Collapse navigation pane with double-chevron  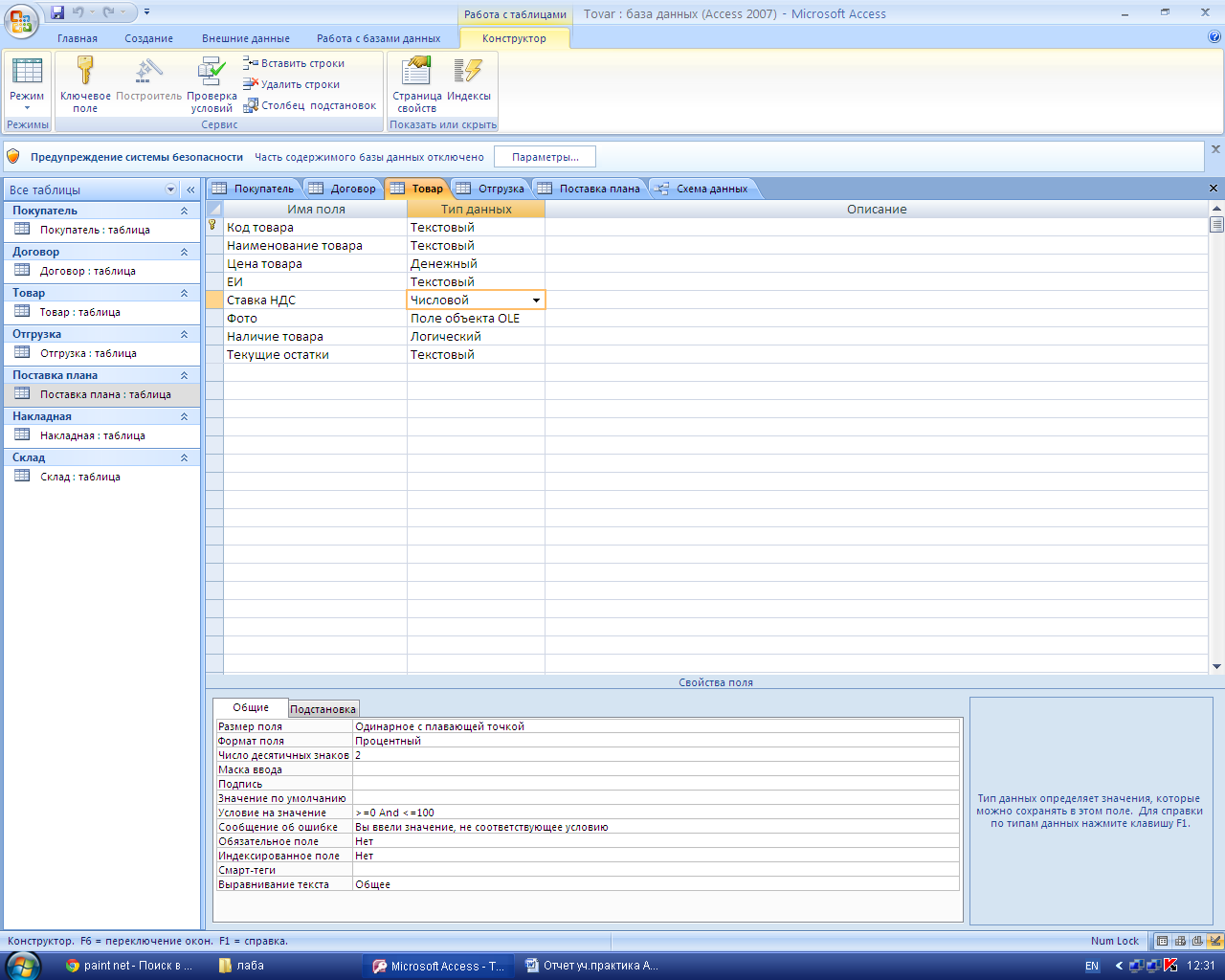click(190, 189)
